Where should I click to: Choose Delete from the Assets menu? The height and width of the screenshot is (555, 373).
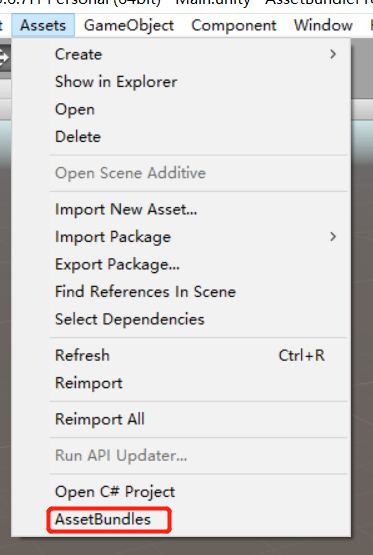[181, 137]
